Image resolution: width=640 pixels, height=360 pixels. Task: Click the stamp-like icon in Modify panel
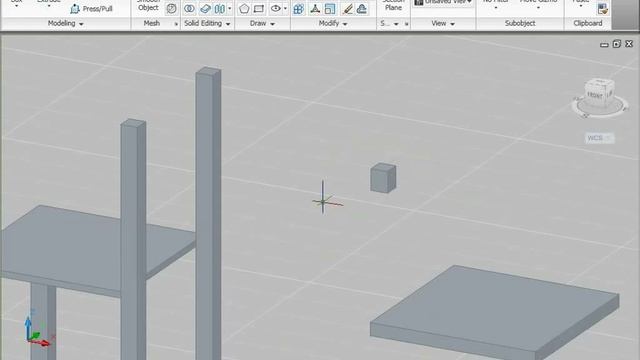coord(362,9)
